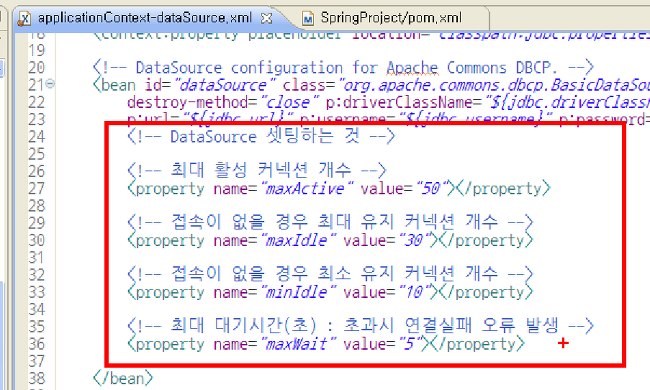Close the applicationContext-dataSource.xml tab

coord(266,18)
